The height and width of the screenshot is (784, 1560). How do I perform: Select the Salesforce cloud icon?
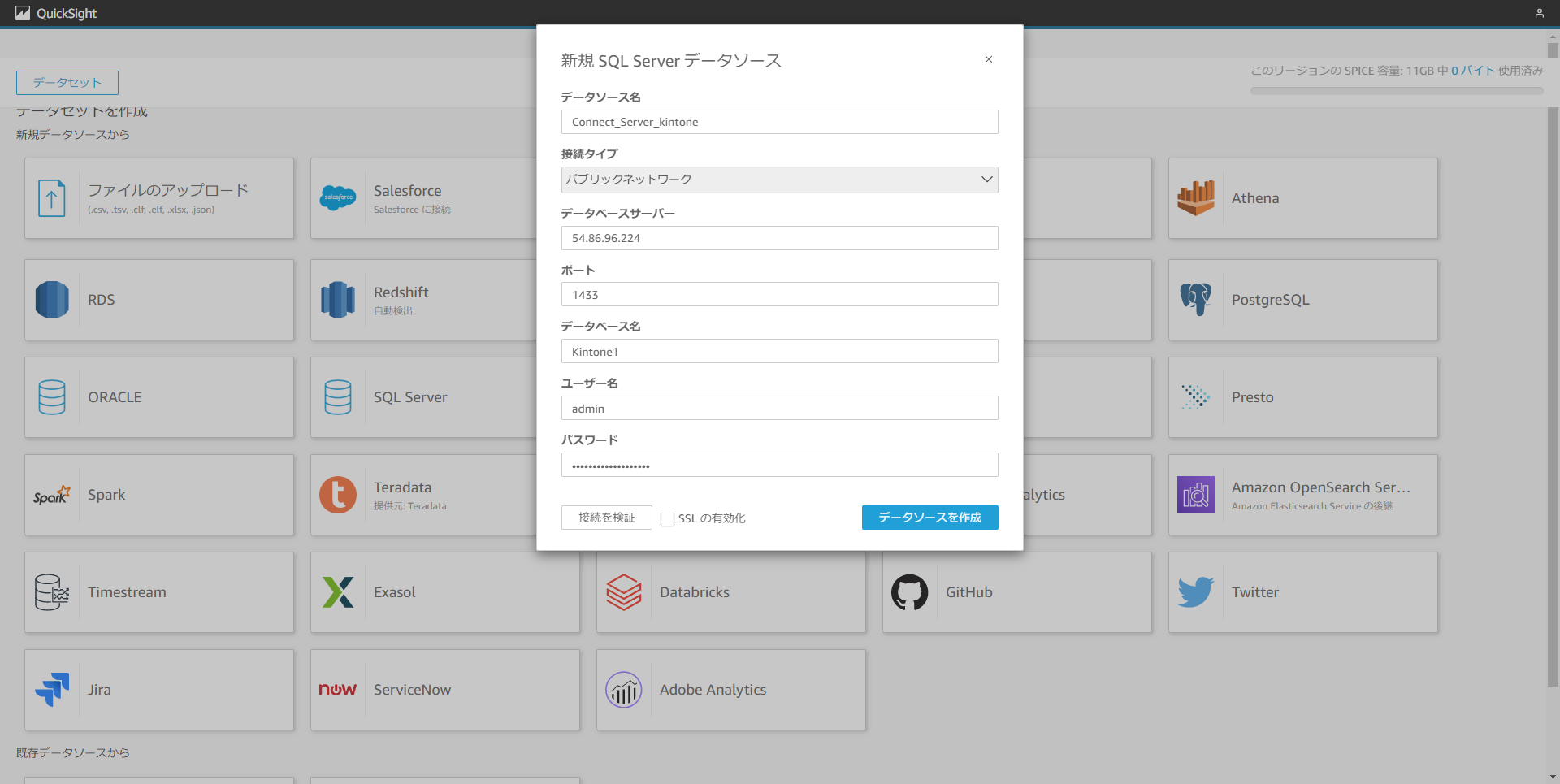[x=338, y=197]
